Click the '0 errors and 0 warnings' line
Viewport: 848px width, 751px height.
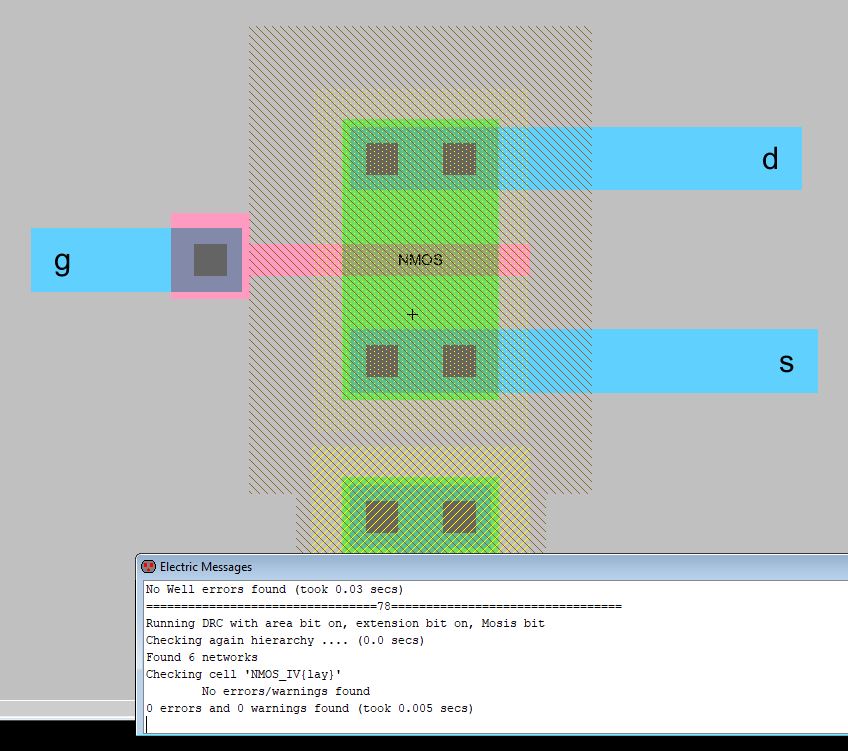coord(309,708)
